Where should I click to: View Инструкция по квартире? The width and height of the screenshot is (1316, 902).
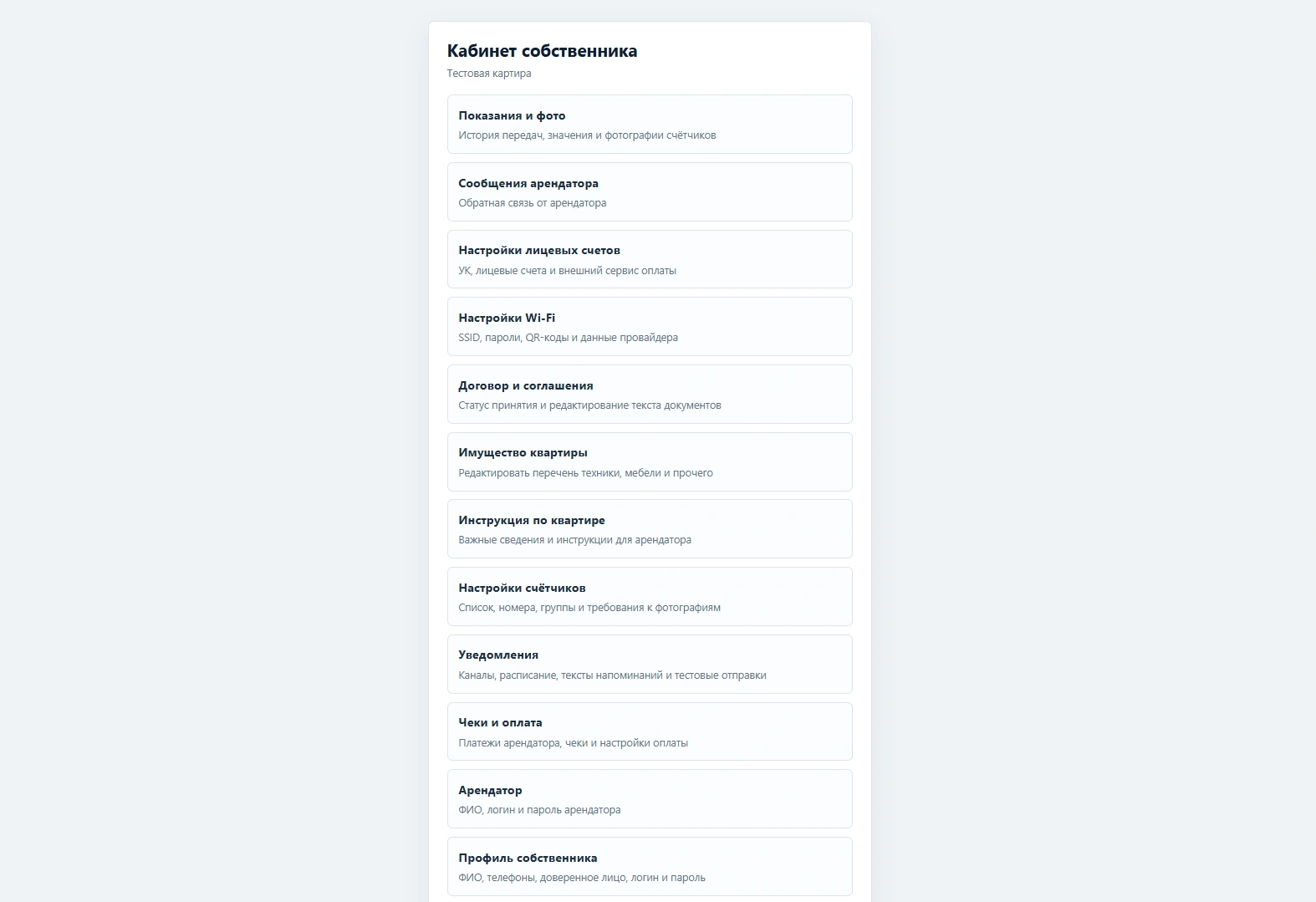tap(650, 528)
